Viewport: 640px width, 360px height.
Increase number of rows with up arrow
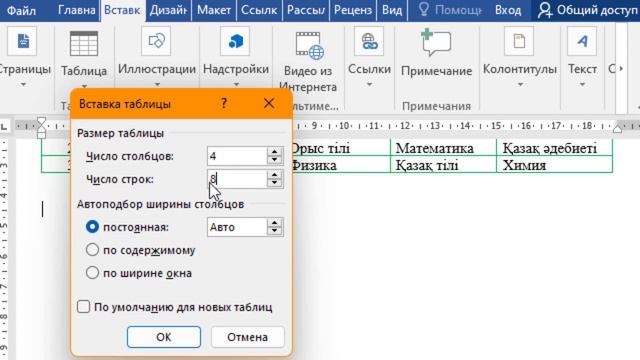pyautogui.click(x=274, y=174)
